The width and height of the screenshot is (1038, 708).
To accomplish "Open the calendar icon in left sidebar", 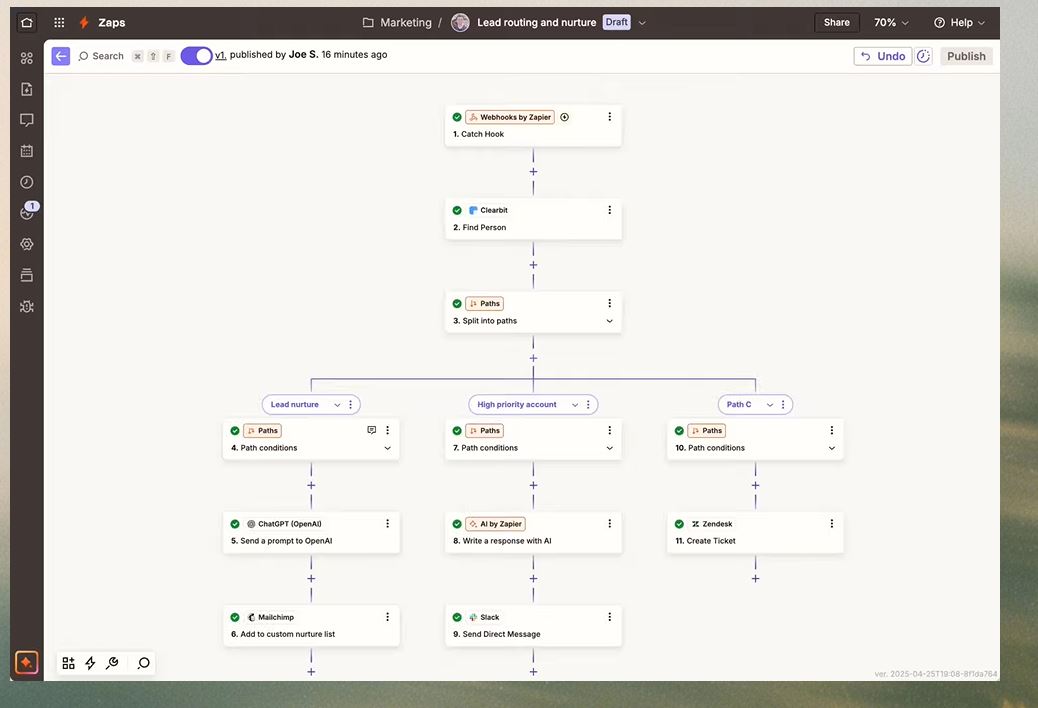I will [x=27, y=151].
